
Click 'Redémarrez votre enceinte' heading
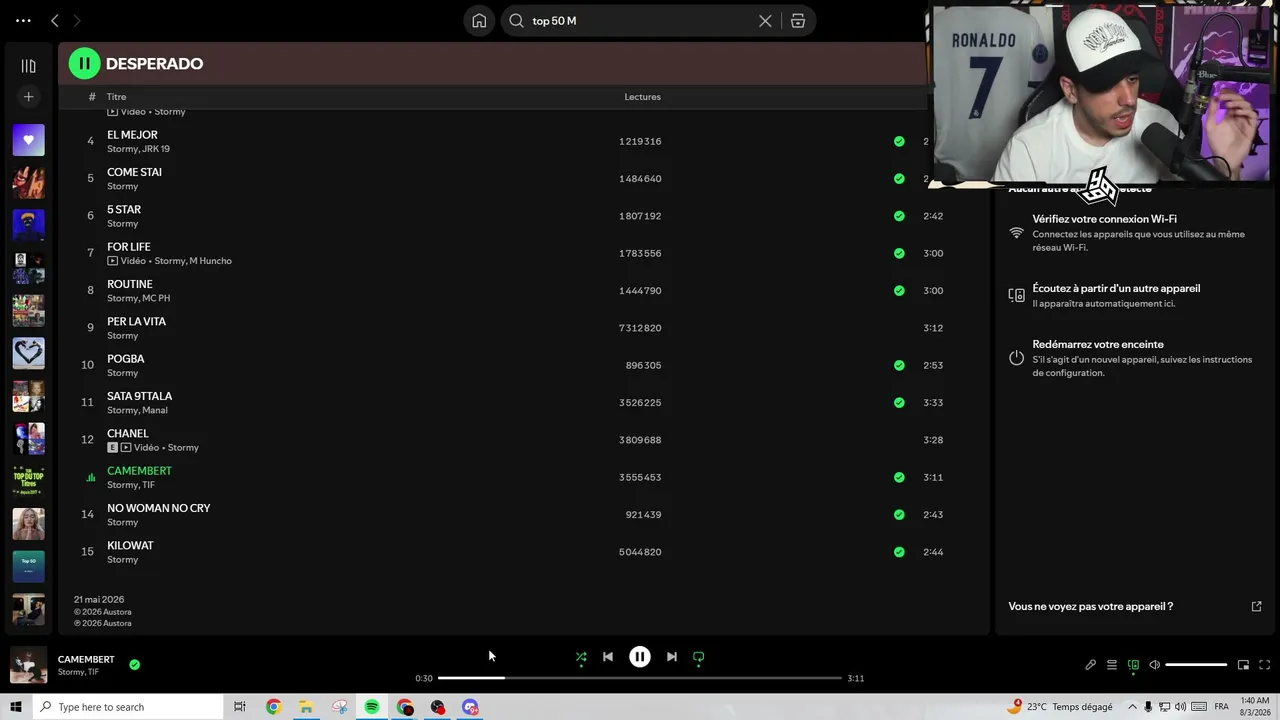tap(1098, 344)
